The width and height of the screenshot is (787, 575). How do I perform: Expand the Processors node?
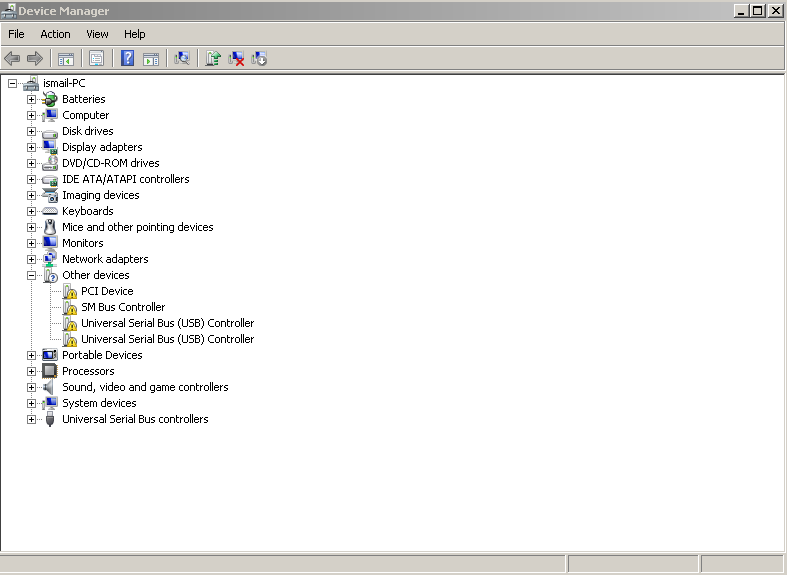point(31,371)
